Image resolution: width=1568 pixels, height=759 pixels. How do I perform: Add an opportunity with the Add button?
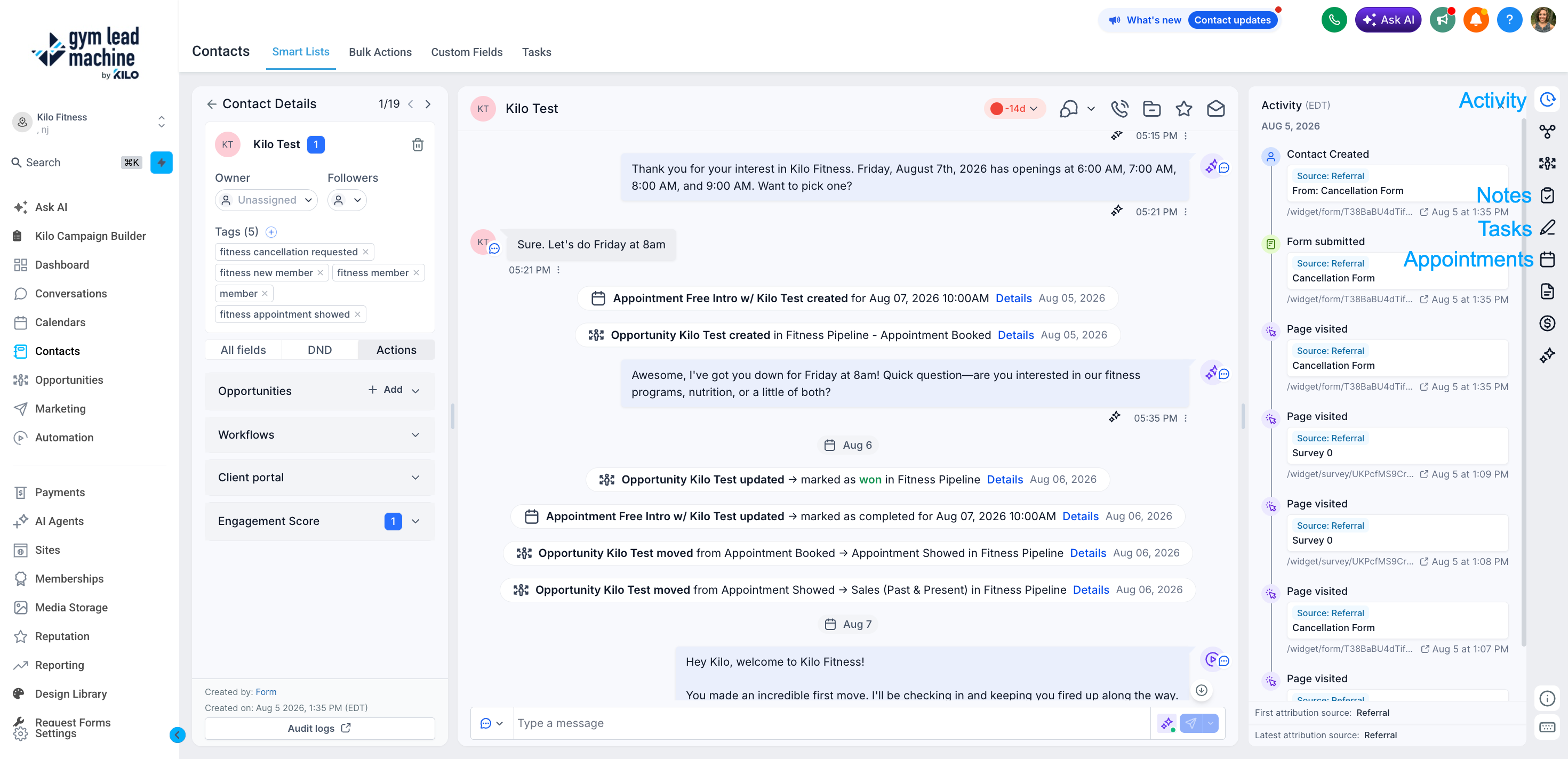[385, 390]
